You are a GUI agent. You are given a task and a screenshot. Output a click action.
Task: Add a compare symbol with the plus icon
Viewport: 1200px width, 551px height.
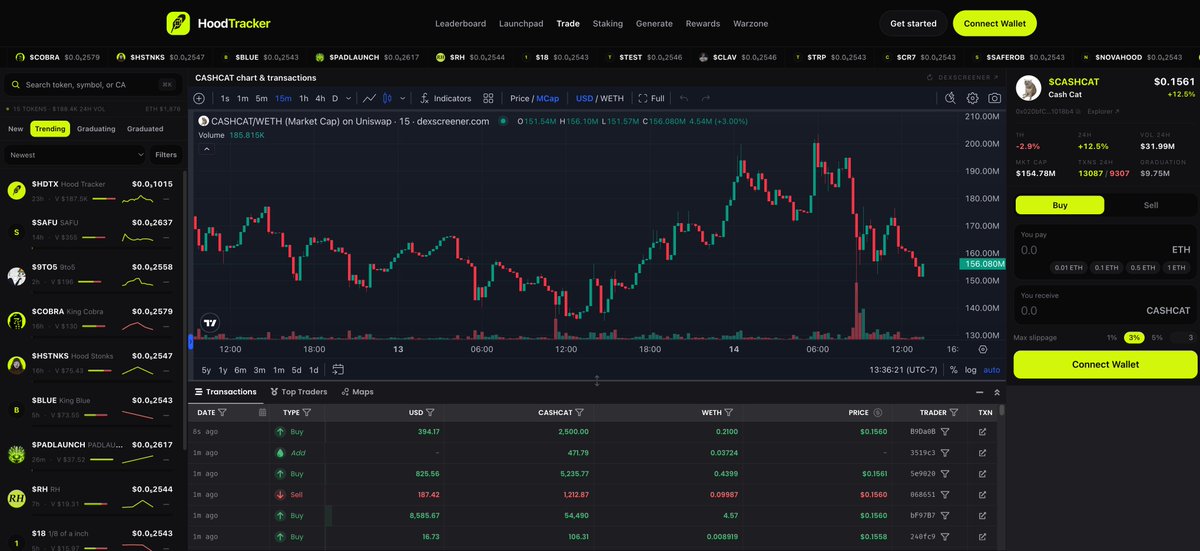point(199,98)
